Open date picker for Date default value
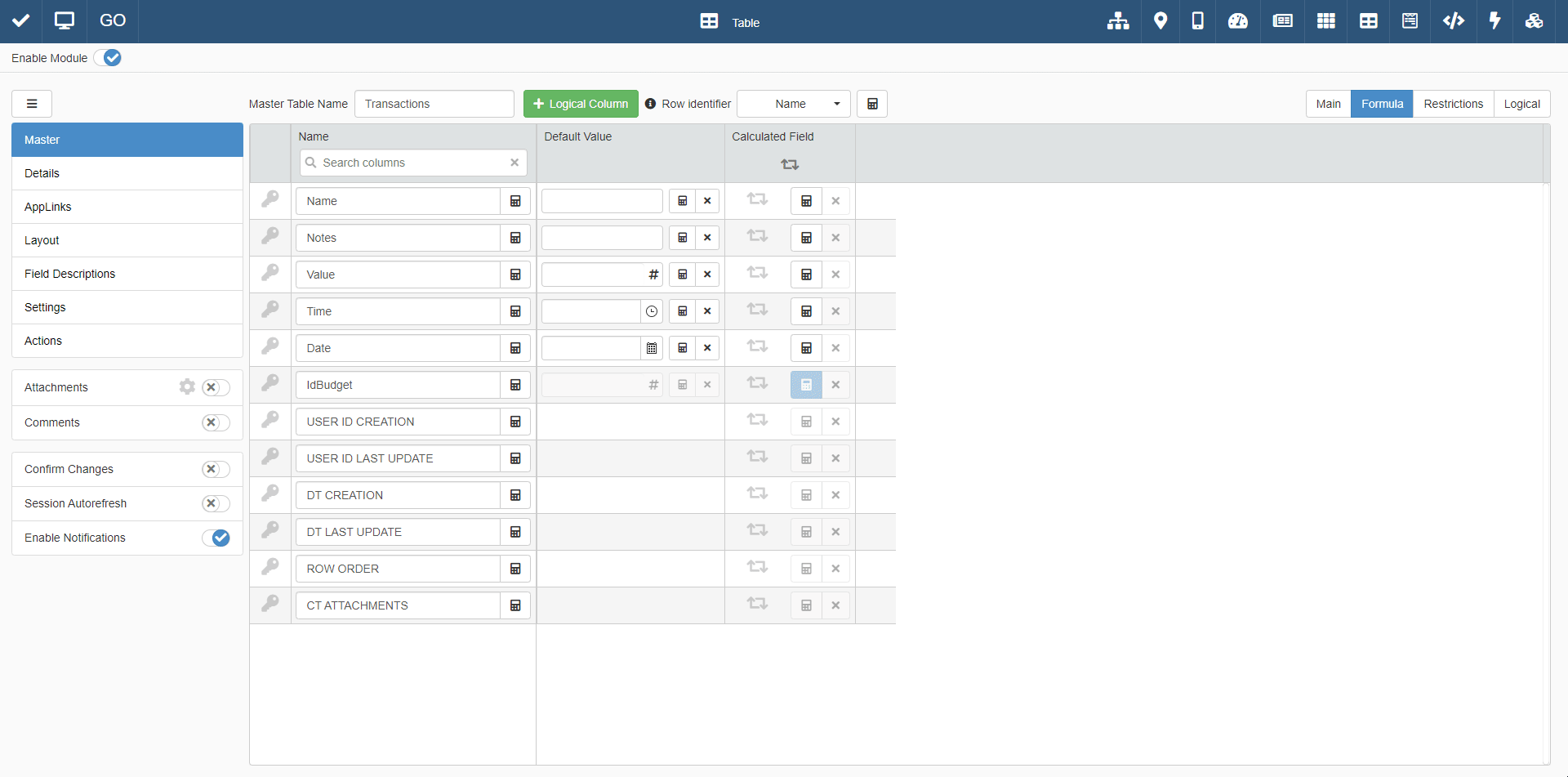 click(652, 348)
